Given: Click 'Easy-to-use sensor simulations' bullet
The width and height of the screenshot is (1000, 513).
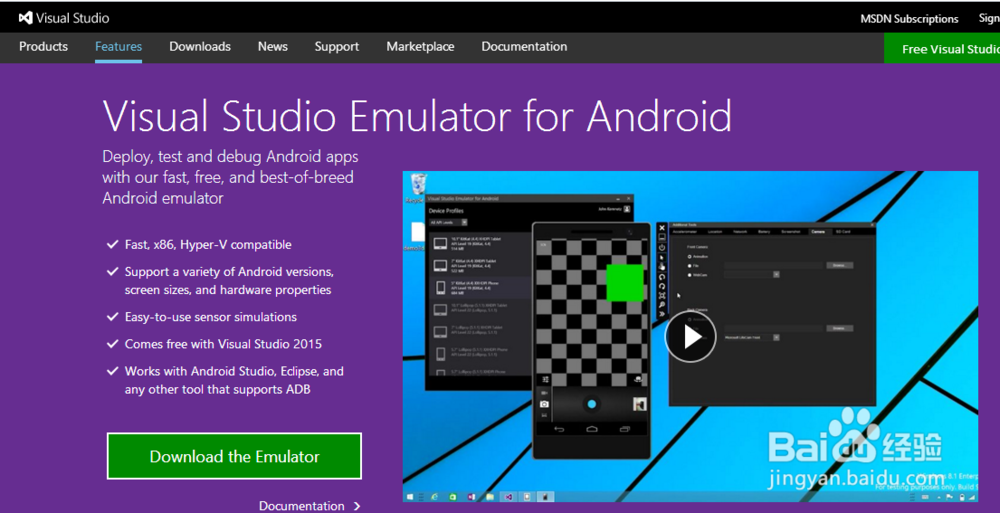Looking at the screenshot, I should 210,317.
